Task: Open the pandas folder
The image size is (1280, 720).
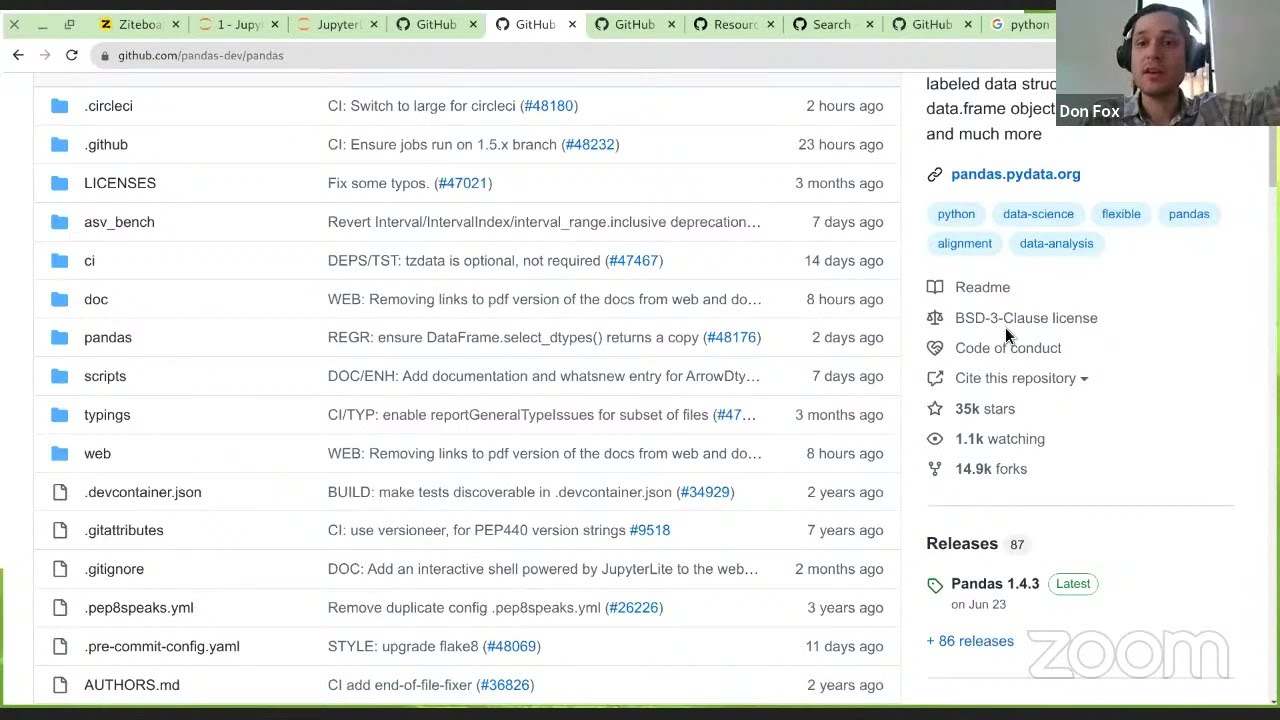Action: click(x=108, y=338)
